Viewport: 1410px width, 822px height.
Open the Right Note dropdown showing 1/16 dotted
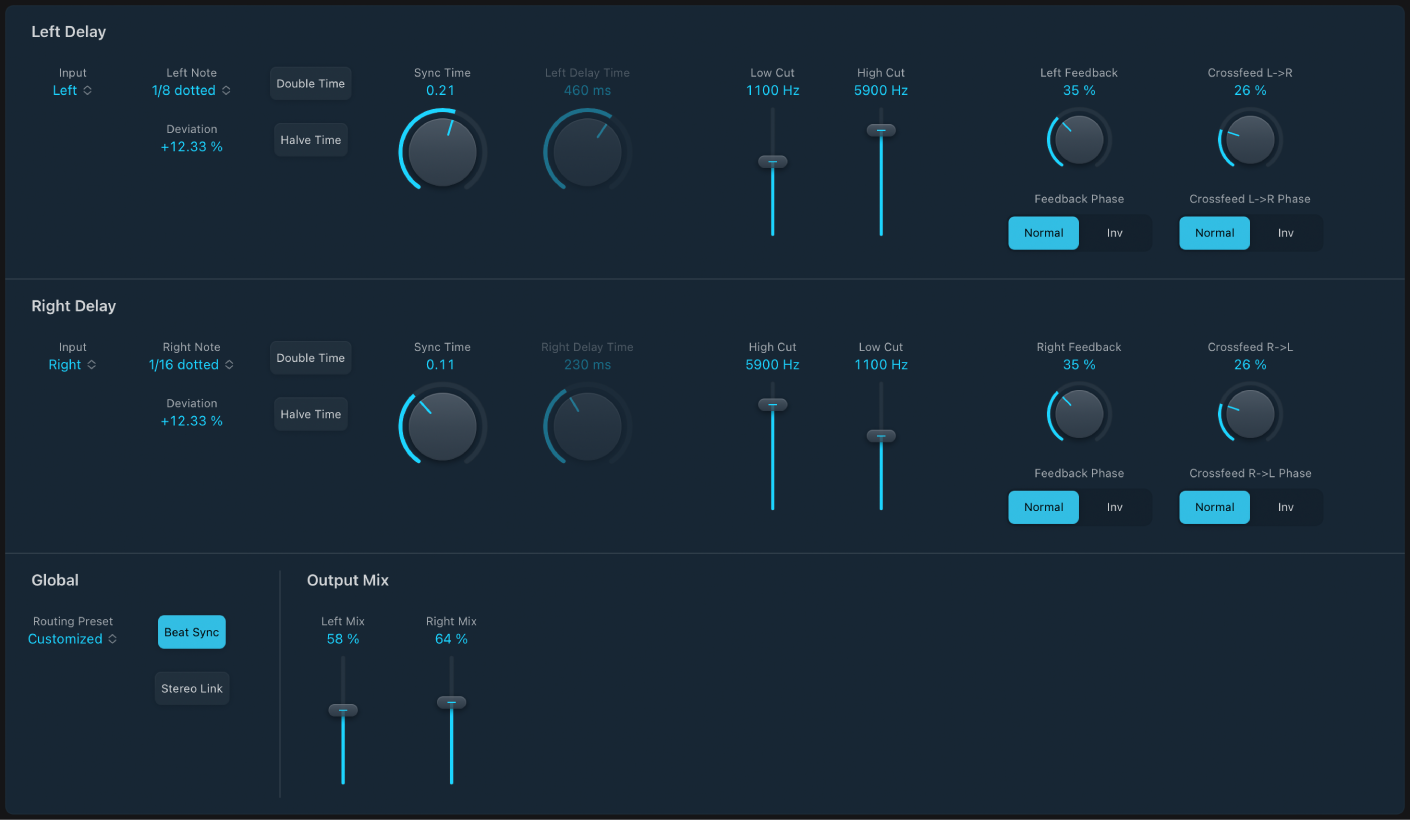coord(191,364)
